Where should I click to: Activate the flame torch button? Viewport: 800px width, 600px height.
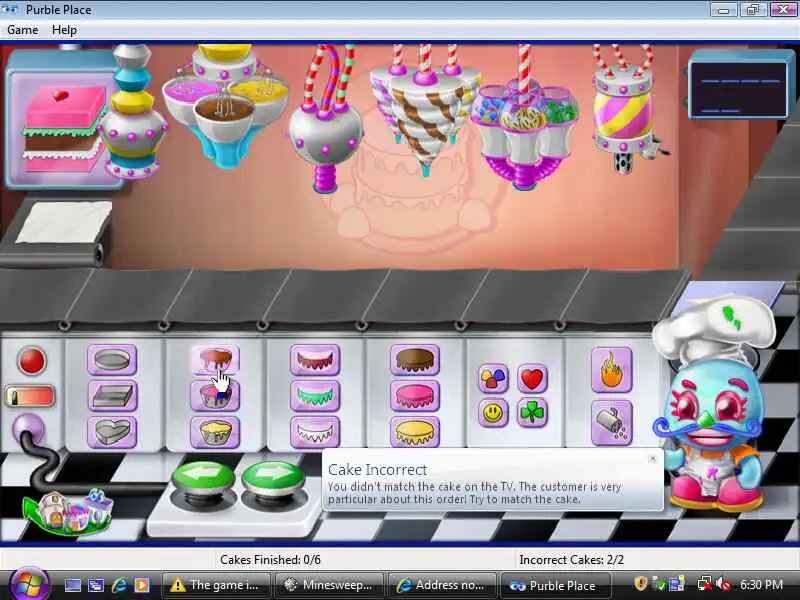611,370
